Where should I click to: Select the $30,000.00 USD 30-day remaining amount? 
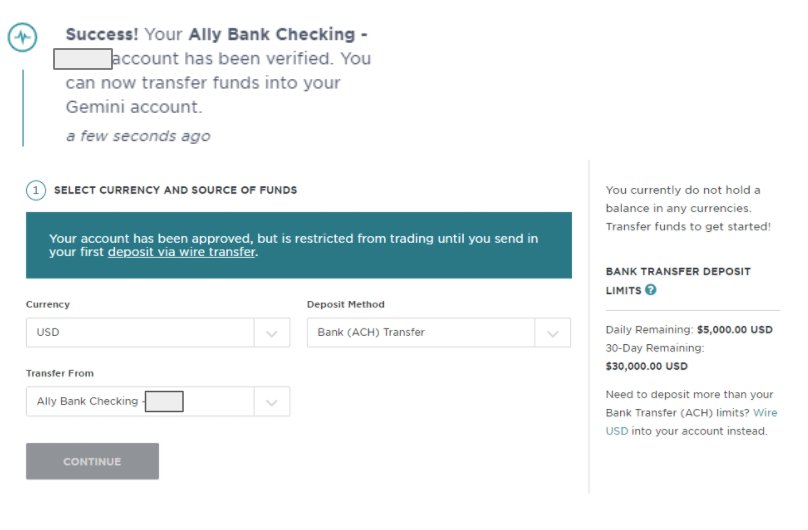646,366
